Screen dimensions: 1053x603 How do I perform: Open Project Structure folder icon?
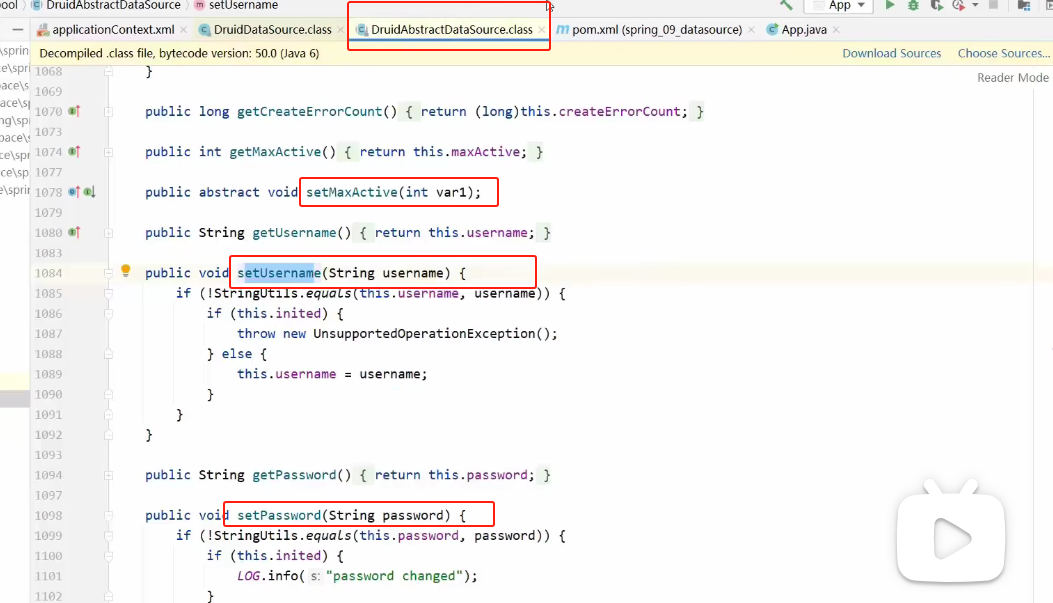coord(1024,5)
